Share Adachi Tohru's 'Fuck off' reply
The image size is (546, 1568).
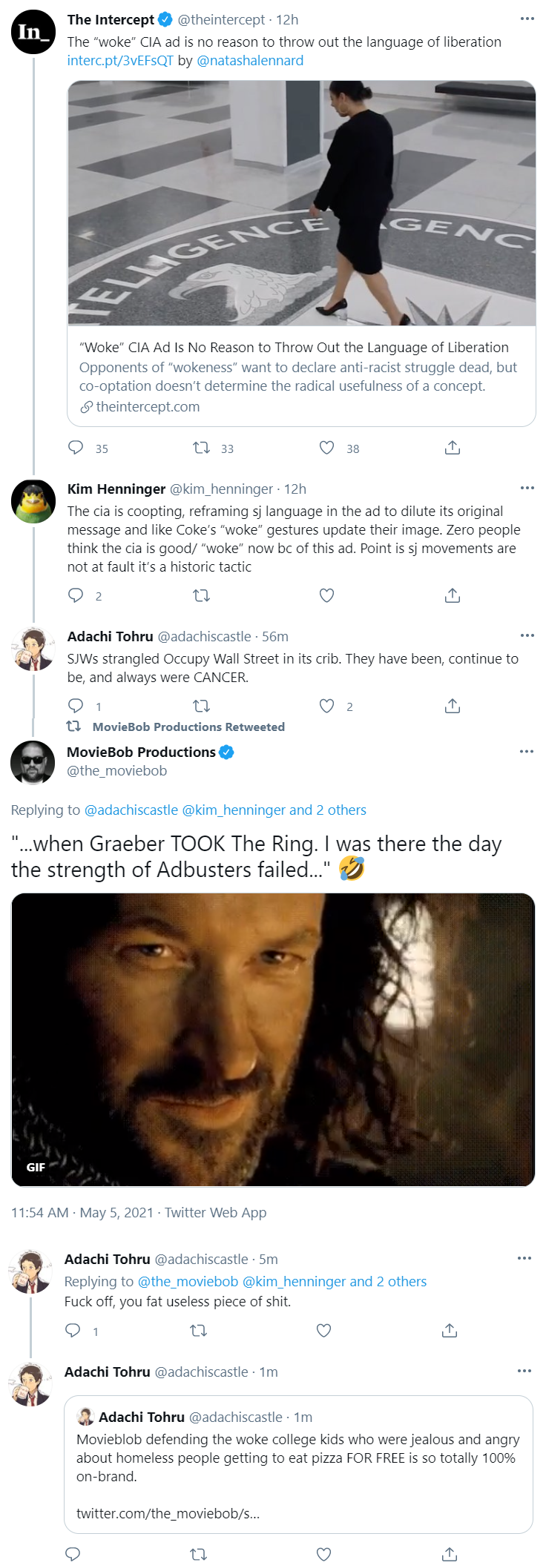(x=450, y=1330)
